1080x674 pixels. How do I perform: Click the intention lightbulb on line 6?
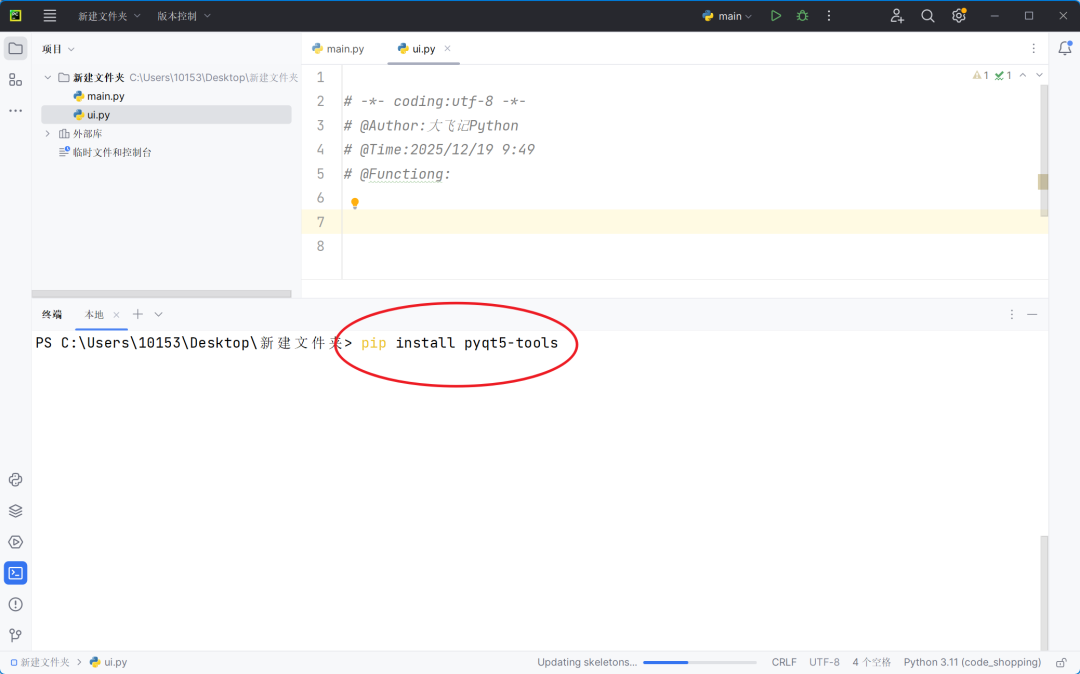tap(355, 203)
